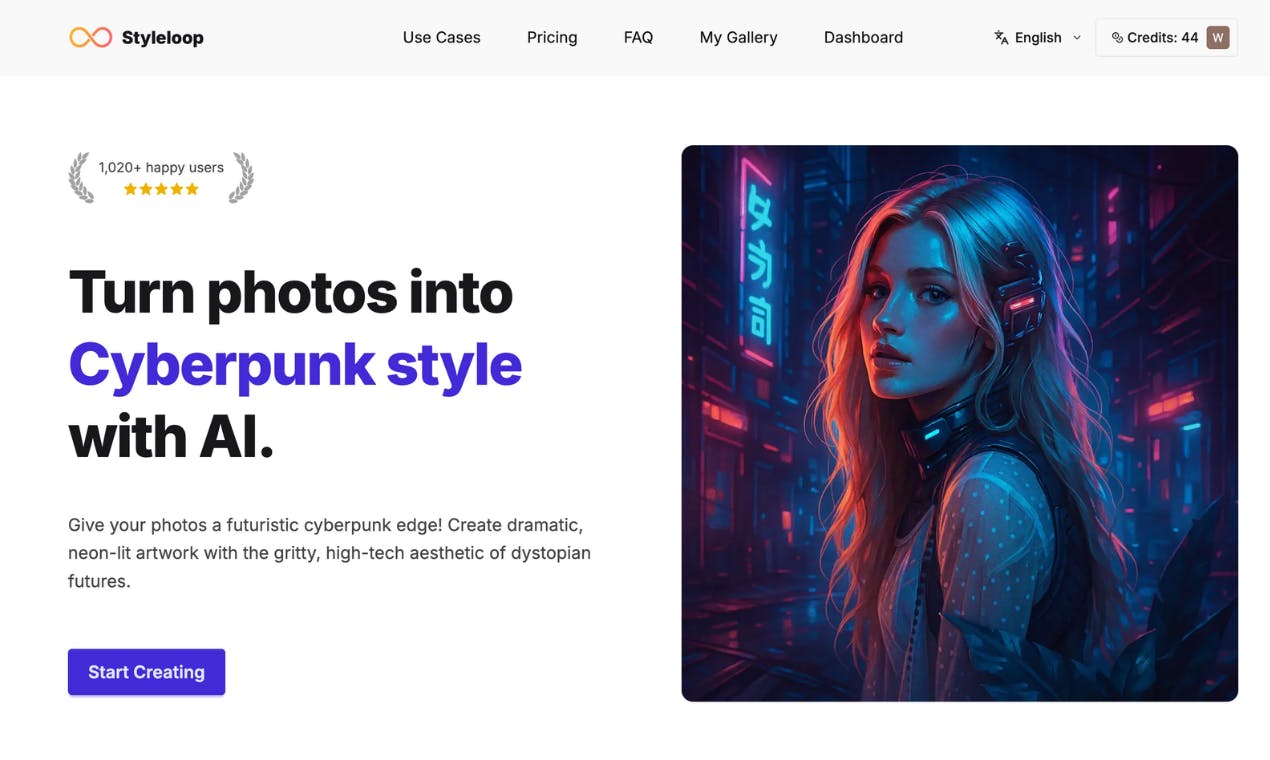
Task: Click the language translate icon
Action: point(1001,37)
